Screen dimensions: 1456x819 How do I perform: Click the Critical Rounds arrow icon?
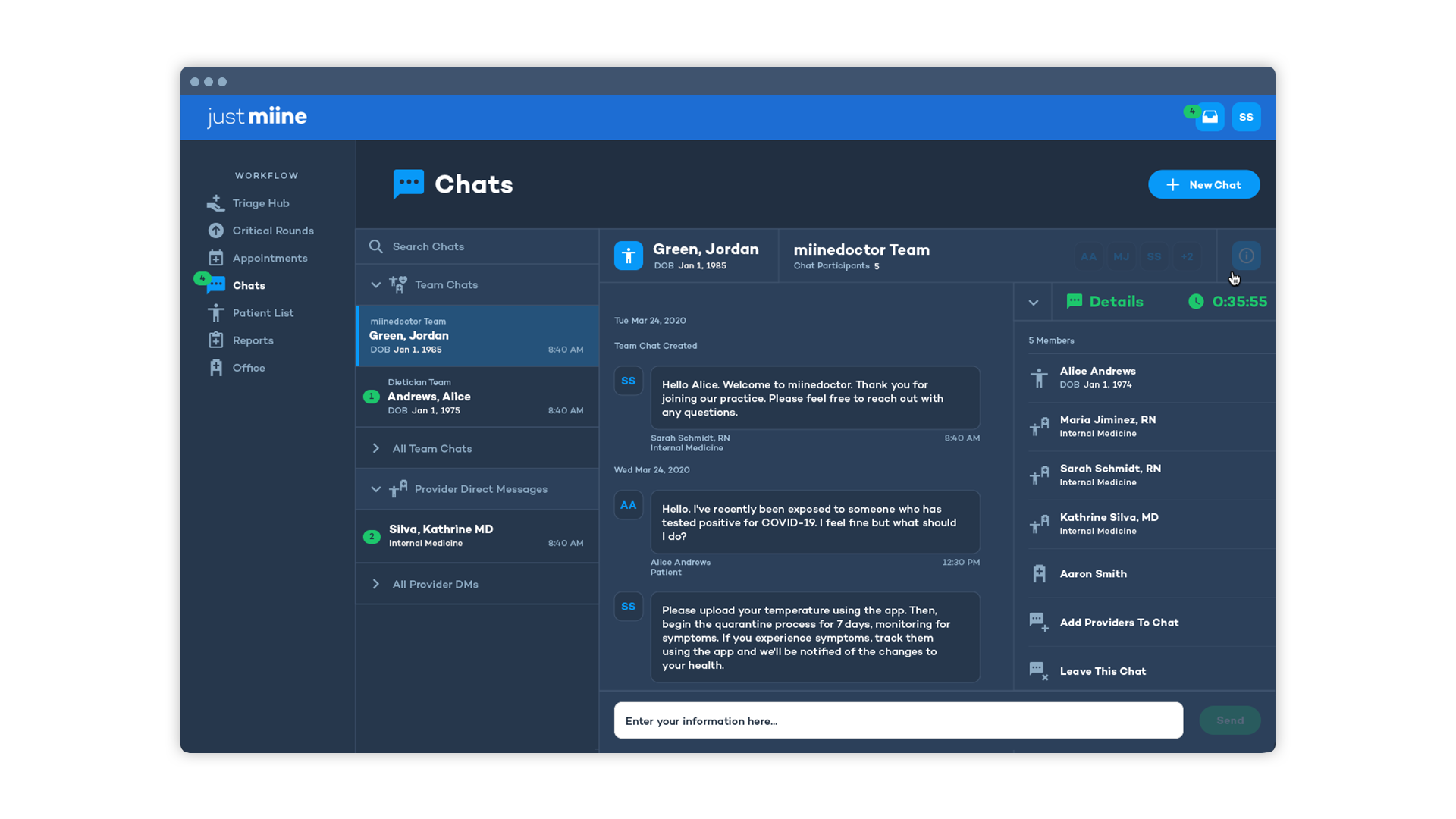tap(216, 231)
